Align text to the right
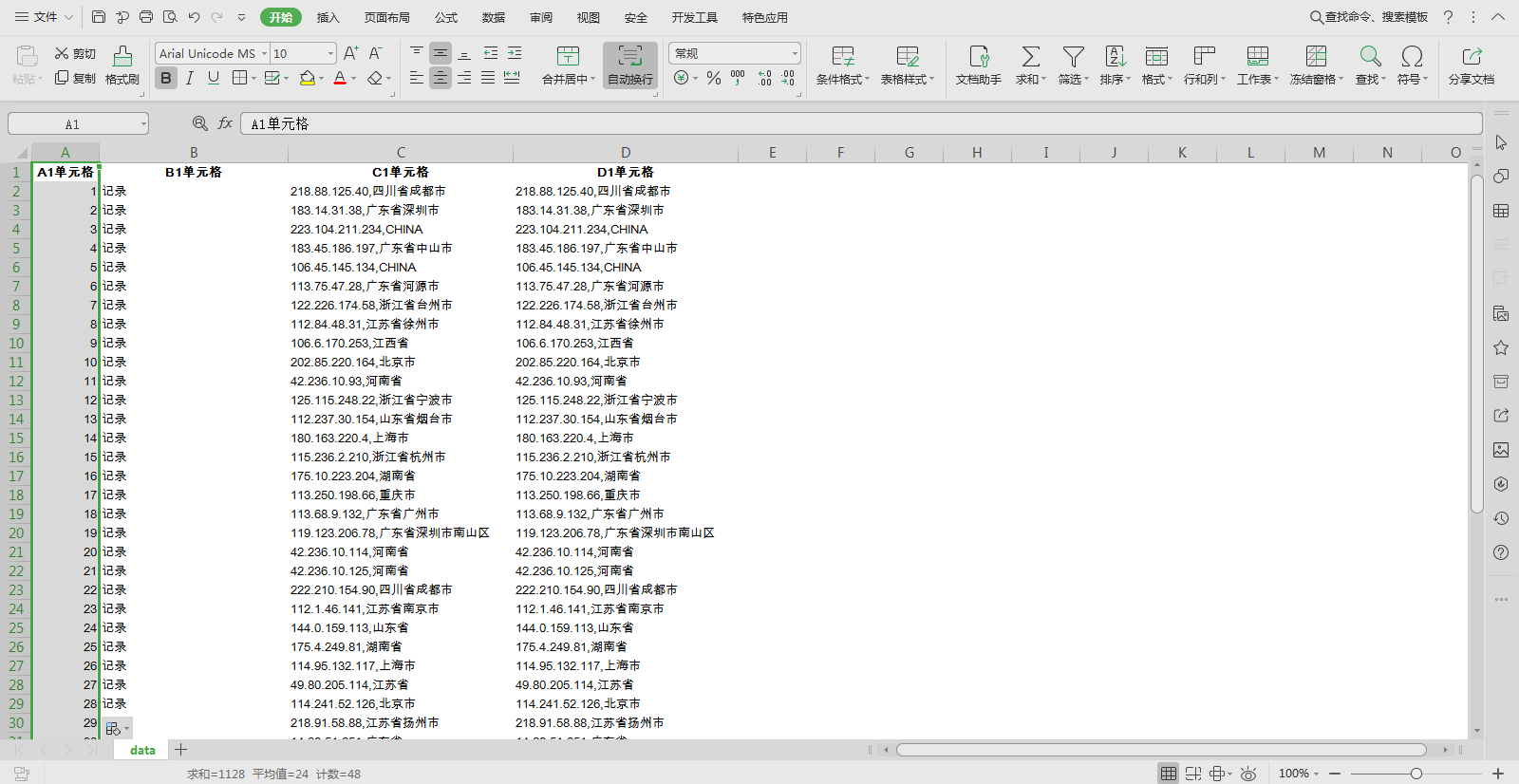Viewport: 1519px width, 784px height. [464, 78]
